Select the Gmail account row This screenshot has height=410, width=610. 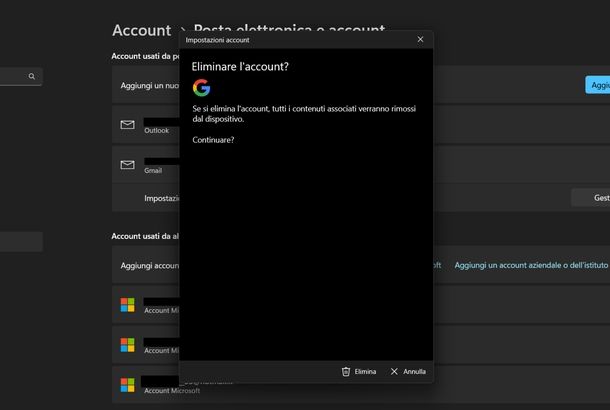click(x=361, y=165)
